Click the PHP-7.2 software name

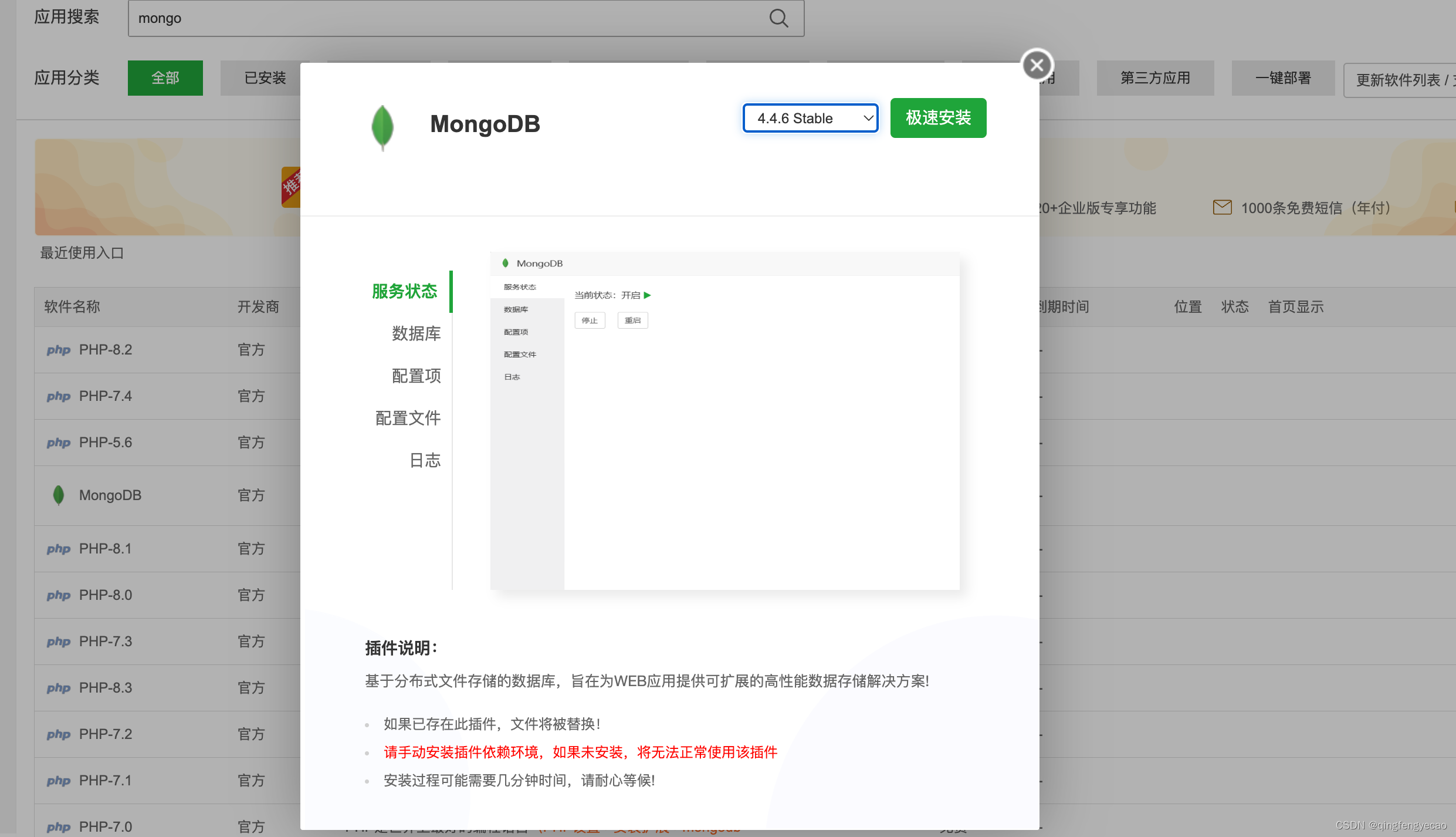106,734
